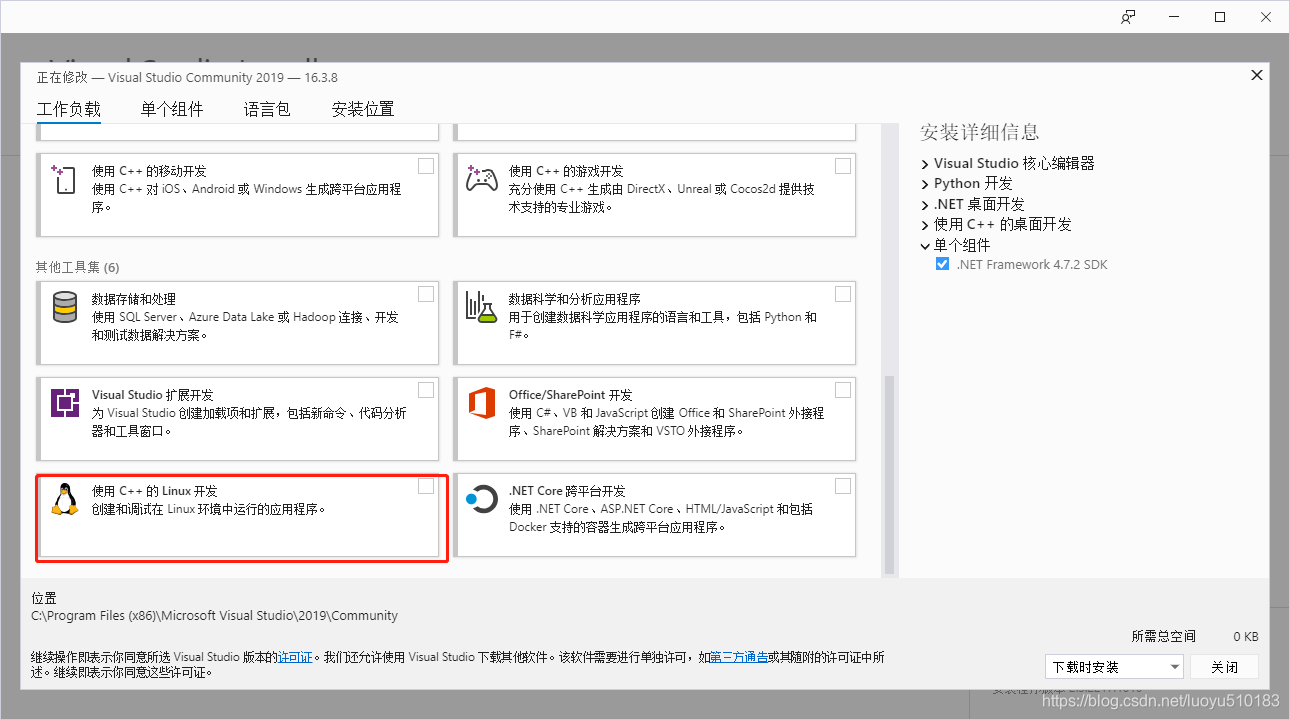Expand Visual Studio 核心编辑器 details
This screenshot has height=720, width=1290.
point(925,163)
